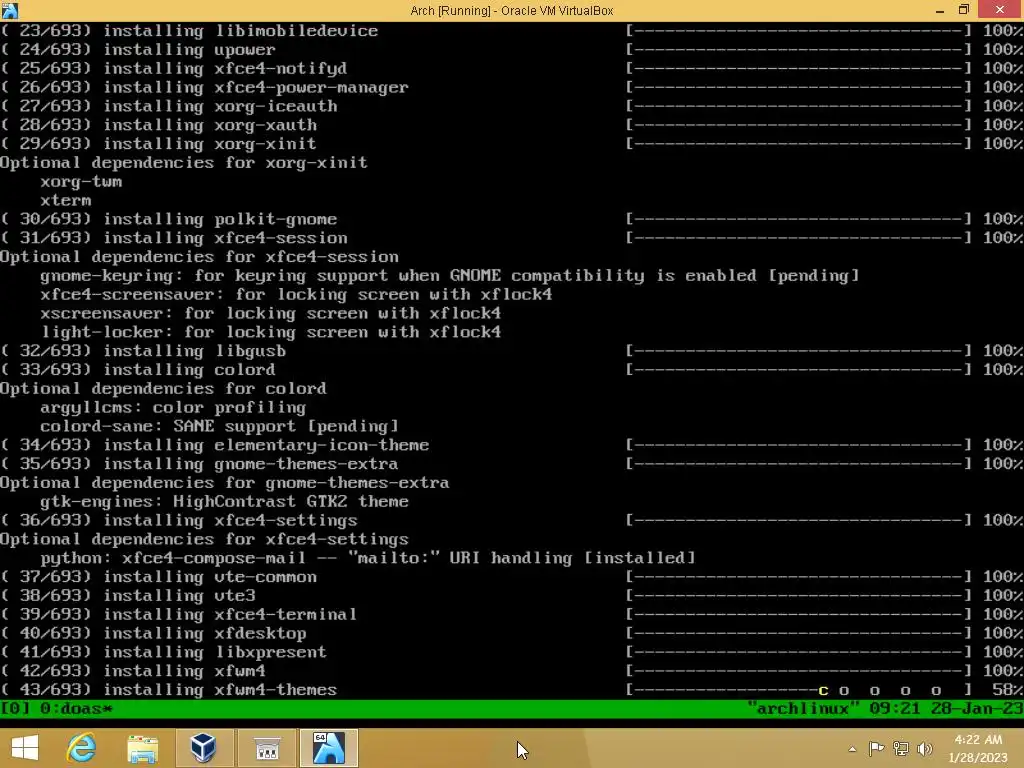Click the 'installing vte3' line

(x=128, y=596)
